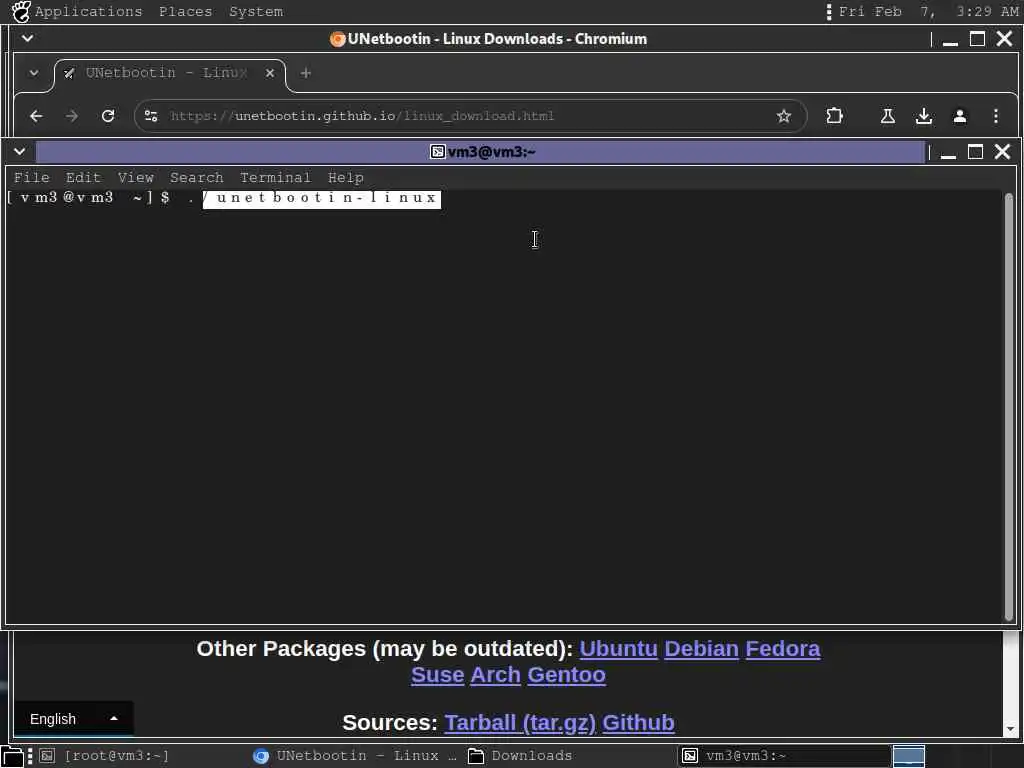Follow the Ubuntu package link
Screen dimensions: 1024x768
618,648
